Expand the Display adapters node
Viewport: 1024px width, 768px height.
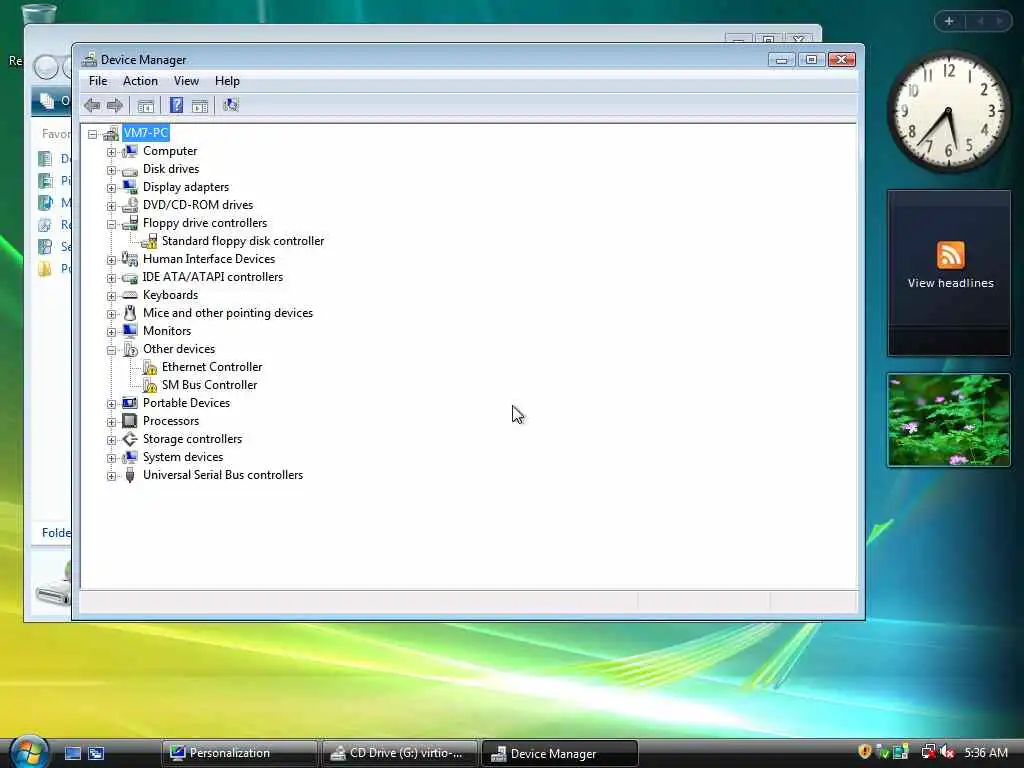(112, 188)
